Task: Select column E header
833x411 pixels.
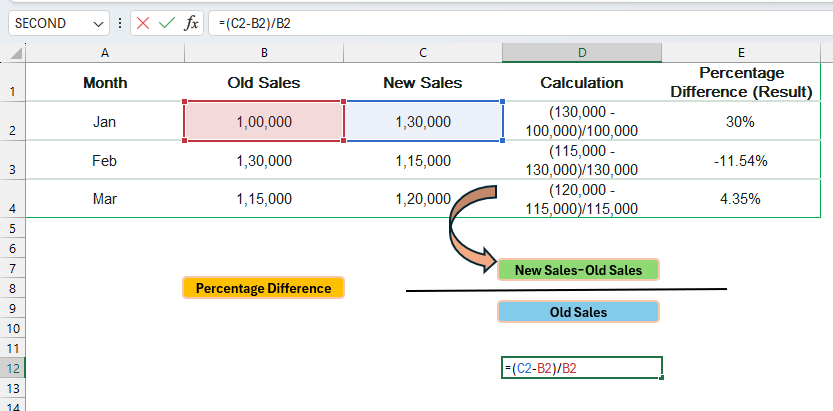Action: click(x=741, y=53)
